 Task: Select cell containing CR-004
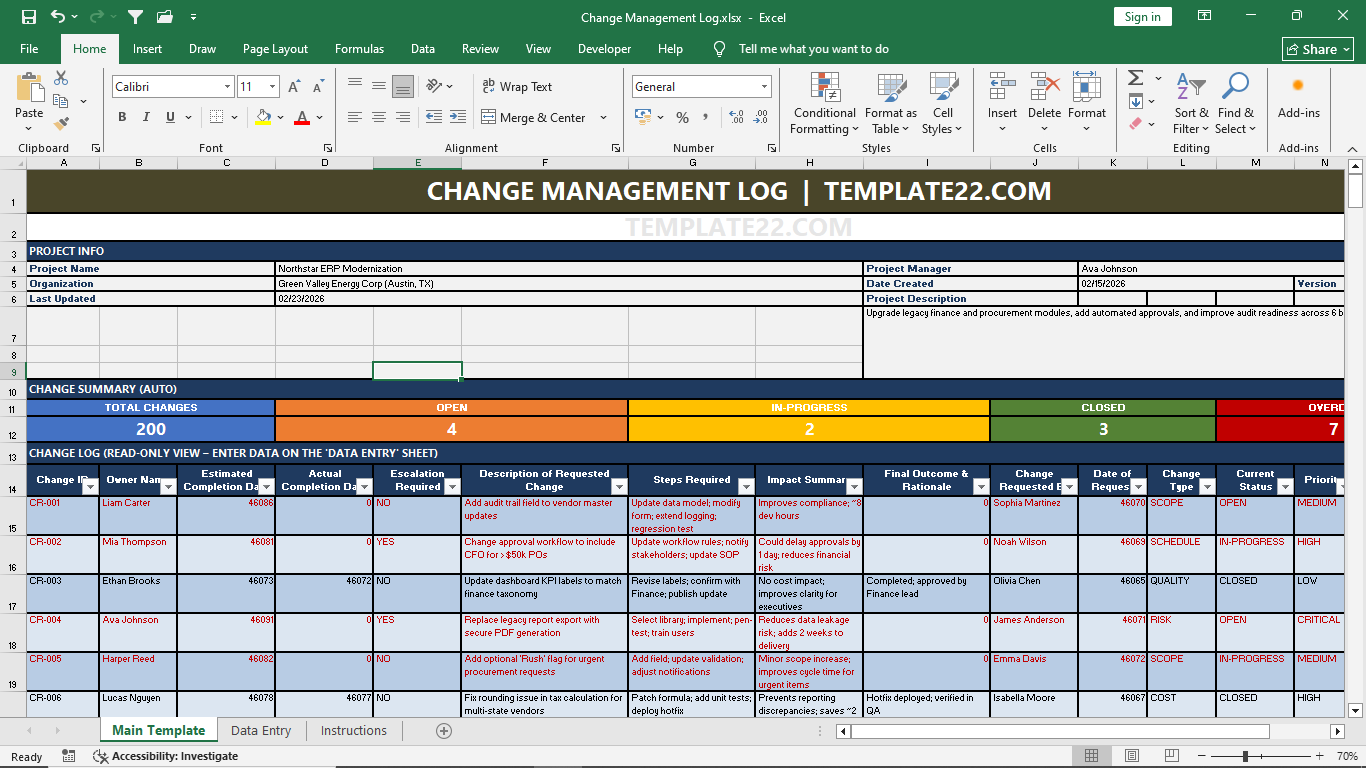63,633
